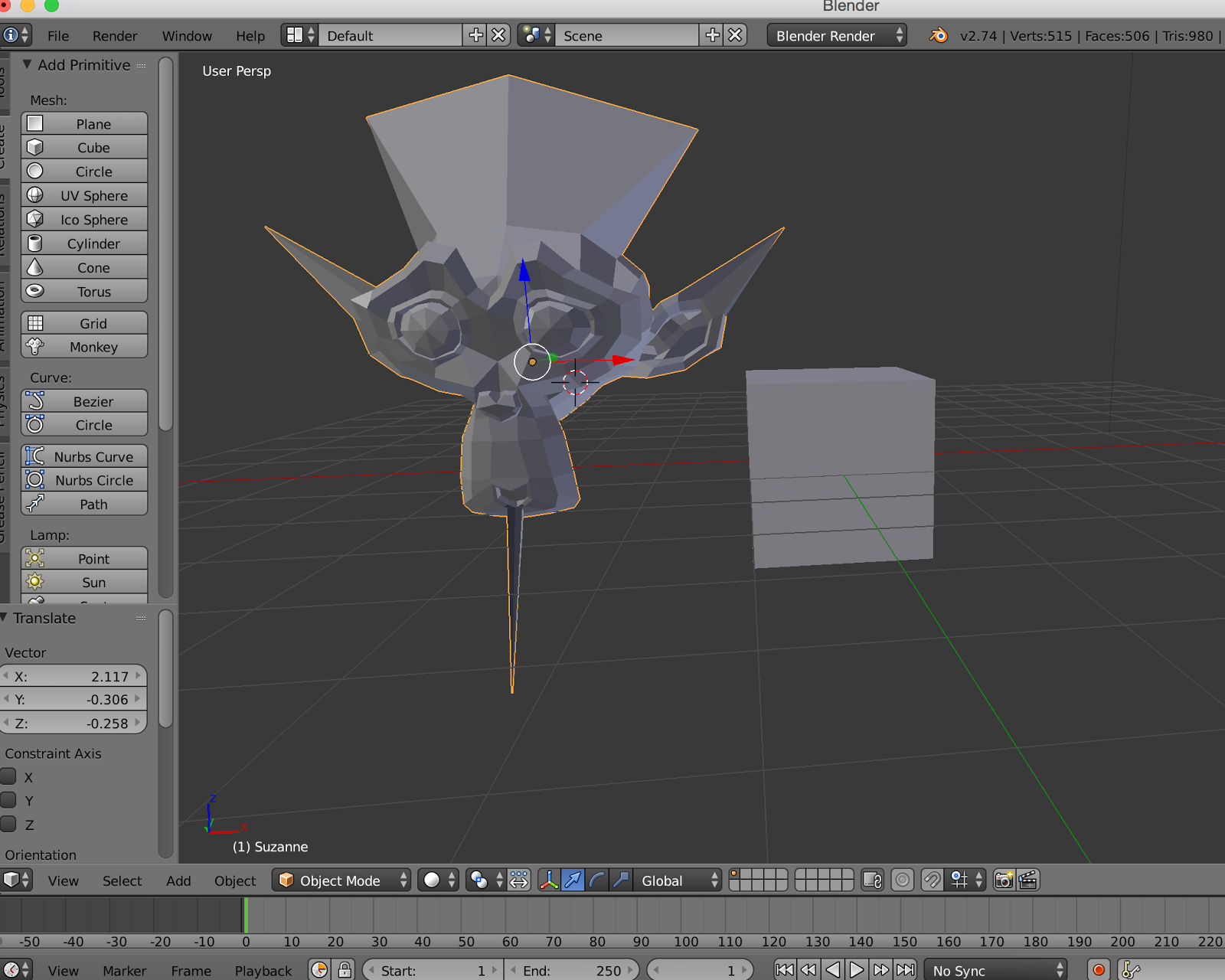The width and height of the screenshot is (1225, 980).
Task: Open the Render menu
Action: click(115, 36)
